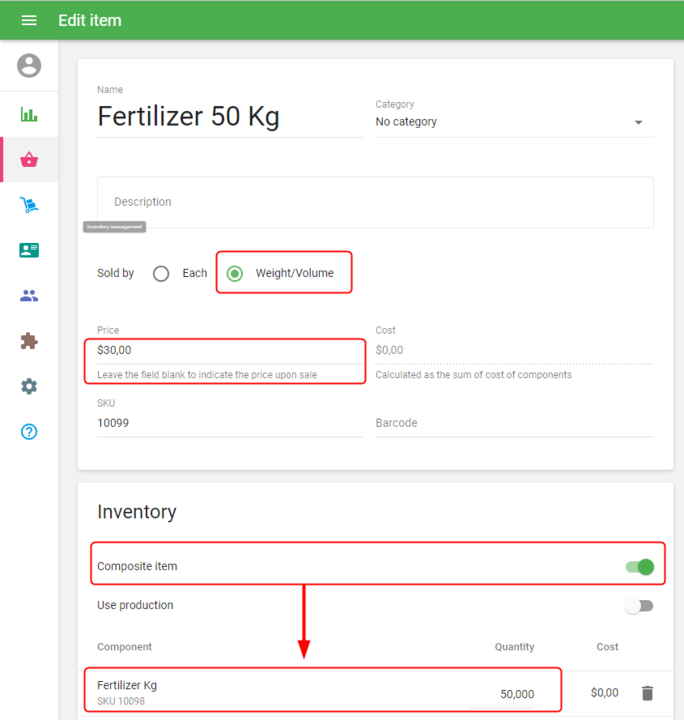This screenshot has height=720, width=684.
Task: Open the Integrations puzzle icon
Action: point(29,341)
